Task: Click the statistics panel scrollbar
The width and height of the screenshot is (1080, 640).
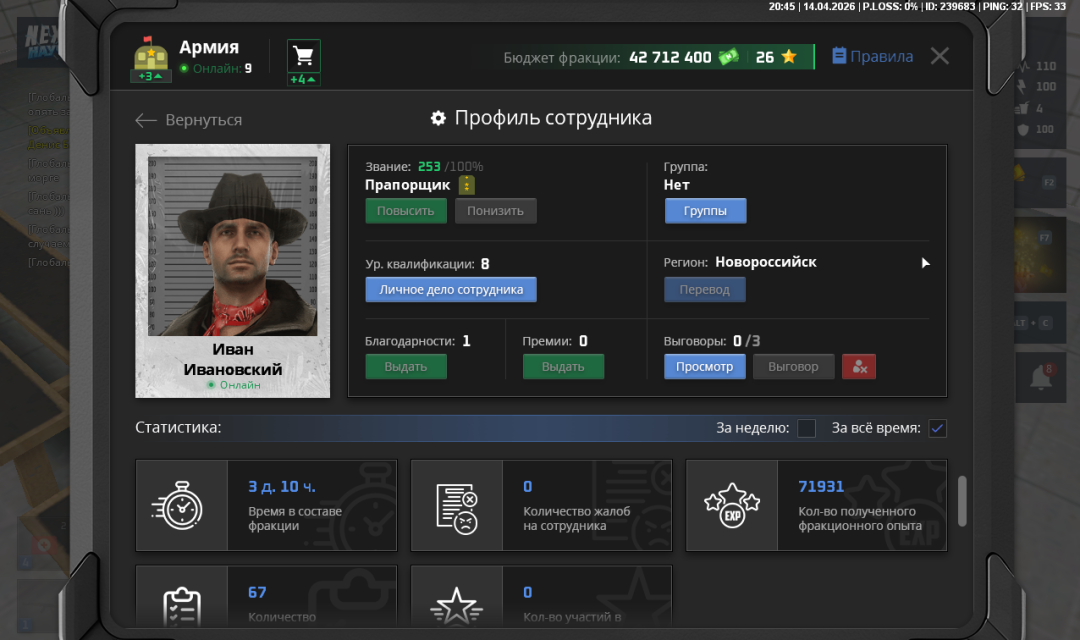Action: tap(962, 500)
